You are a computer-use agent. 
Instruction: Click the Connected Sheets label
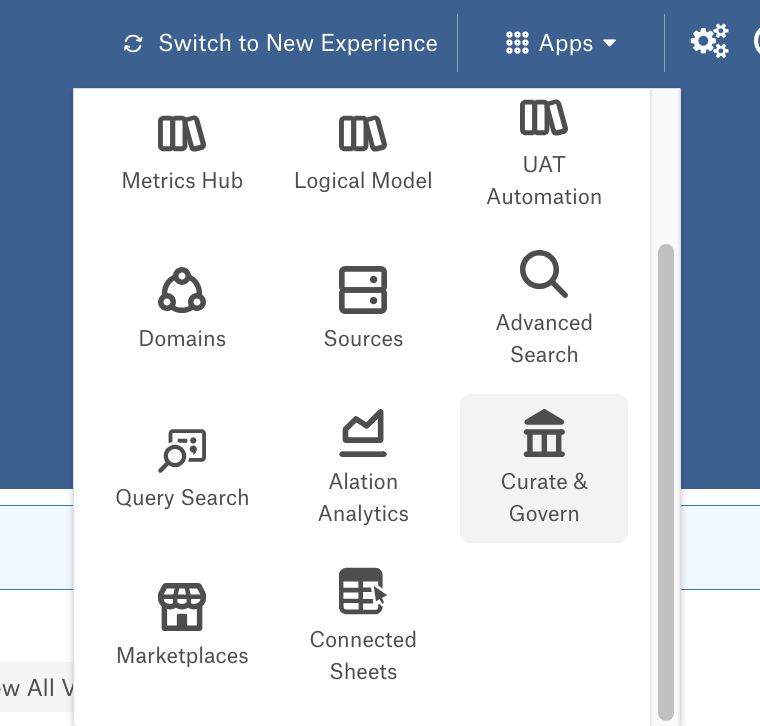point(363,656)
